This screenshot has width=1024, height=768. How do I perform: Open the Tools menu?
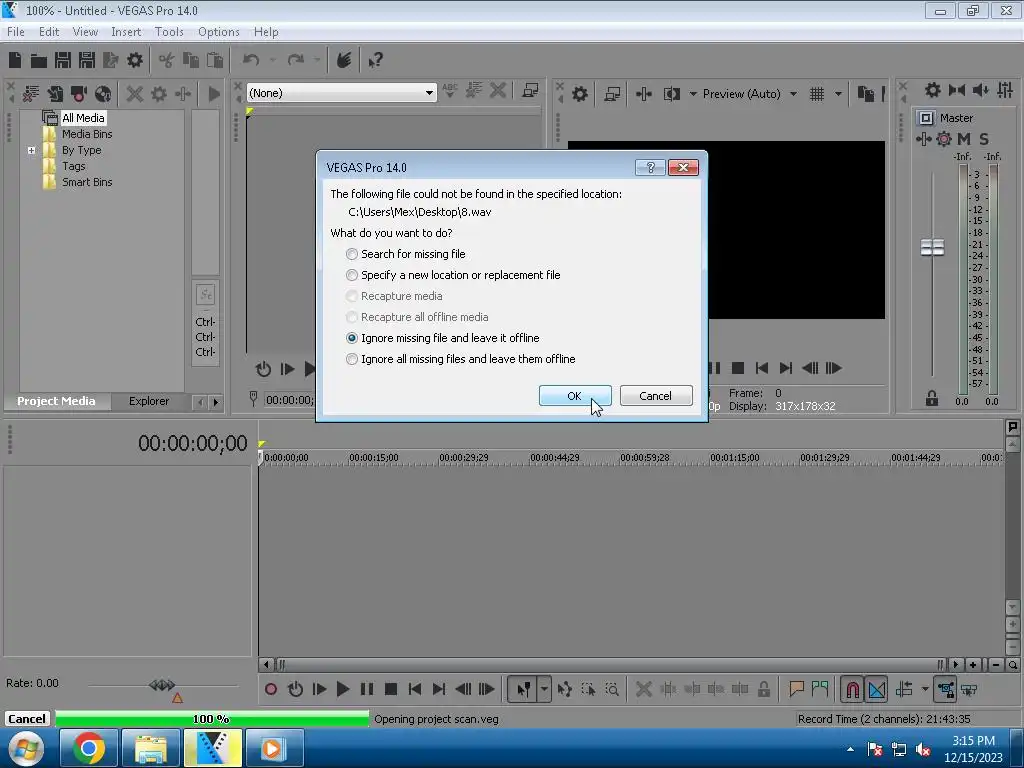[169, 32]
